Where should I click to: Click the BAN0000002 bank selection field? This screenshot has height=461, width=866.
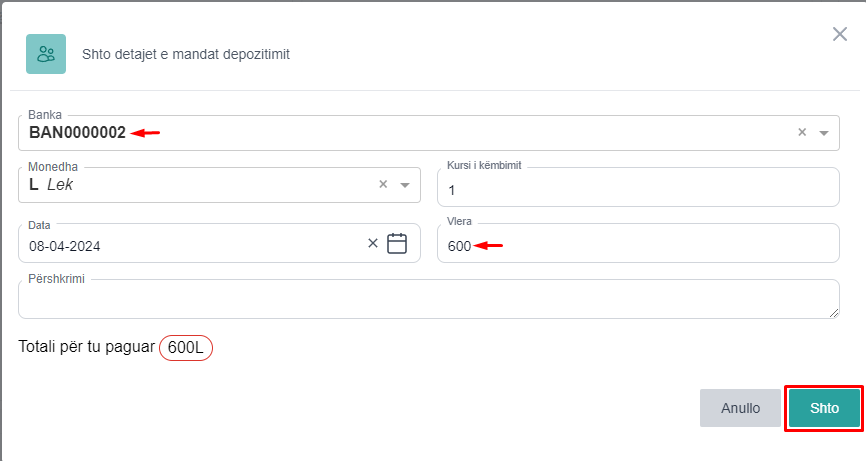point(400,132)
